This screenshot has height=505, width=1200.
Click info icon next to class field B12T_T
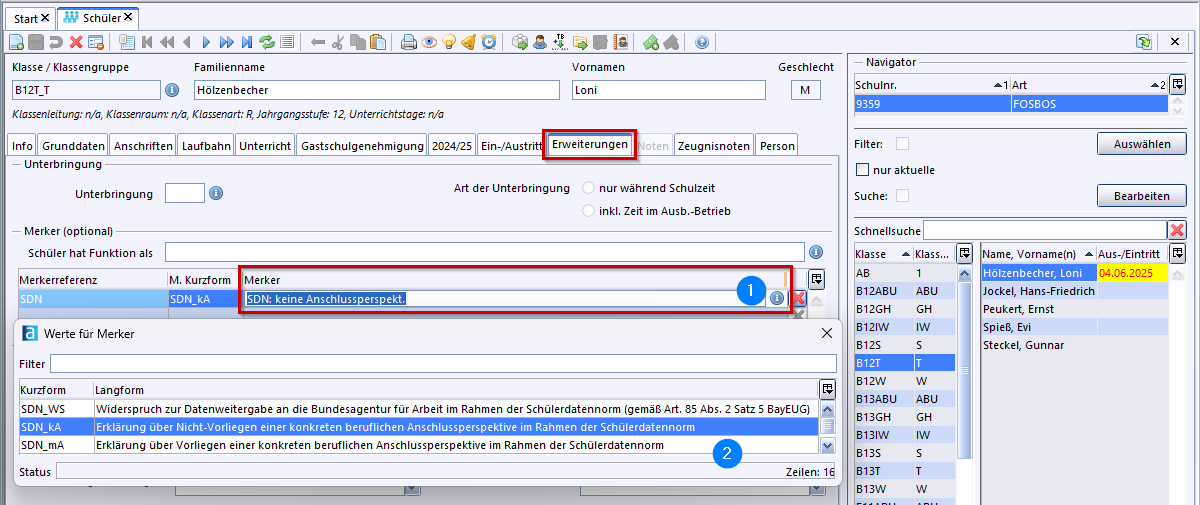pyautogui.click(x=171, y=90)
